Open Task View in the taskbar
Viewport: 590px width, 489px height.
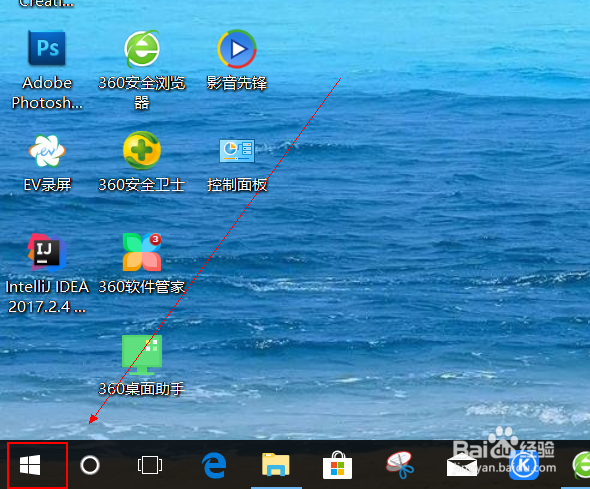150,465
